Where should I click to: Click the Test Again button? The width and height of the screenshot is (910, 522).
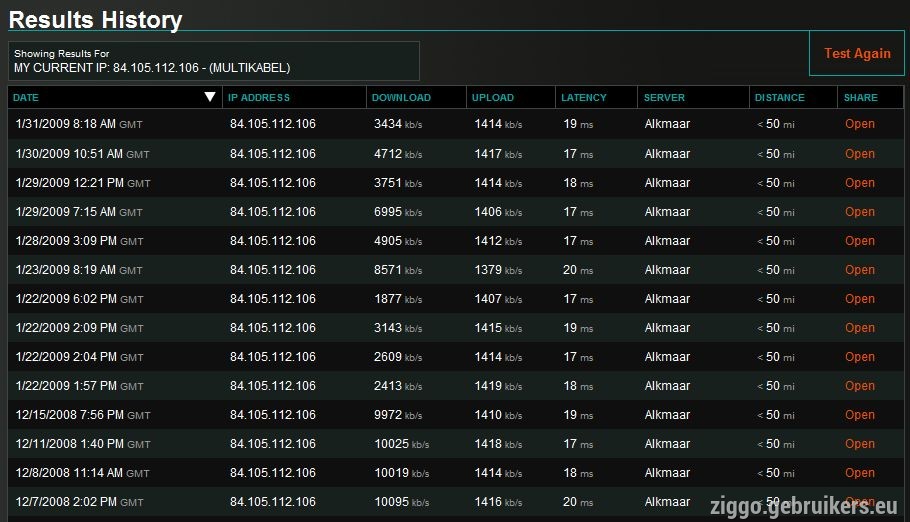pos(857,53)
